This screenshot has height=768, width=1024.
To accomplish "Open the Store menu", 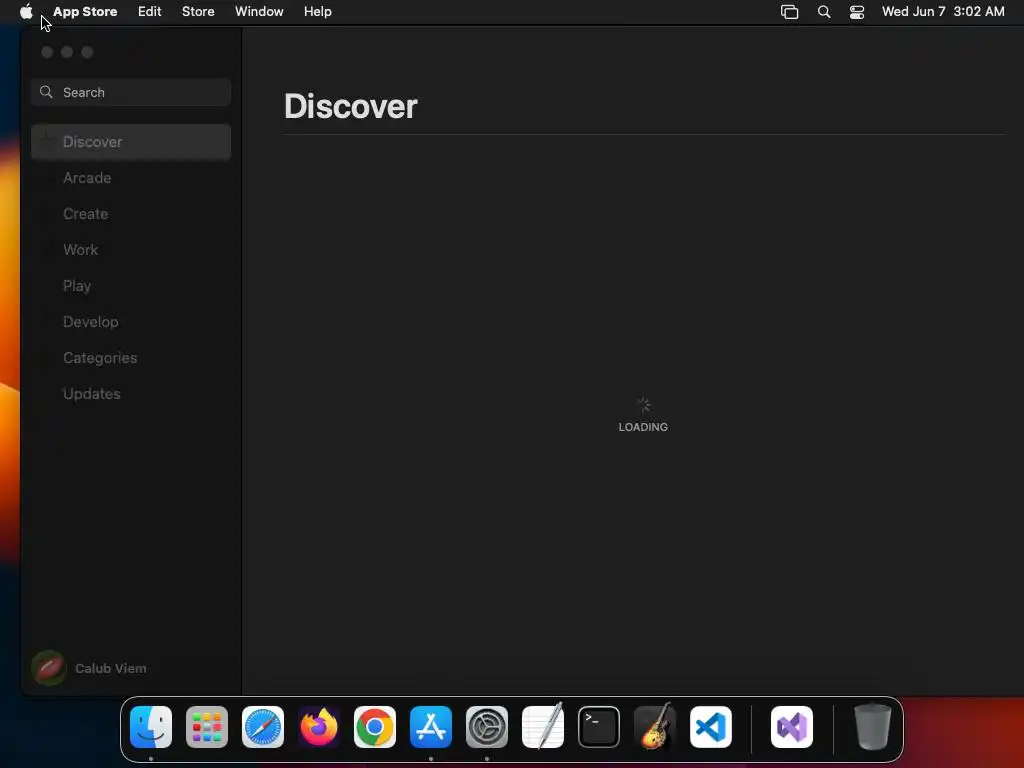I will point(198,12).
